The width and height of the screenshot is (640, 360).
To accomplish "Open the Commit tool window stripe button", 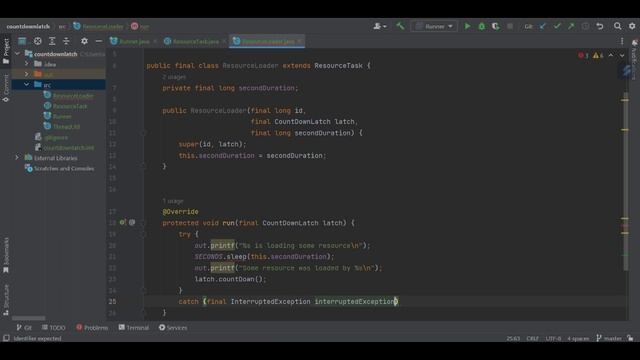I will [x=6, y=88].
